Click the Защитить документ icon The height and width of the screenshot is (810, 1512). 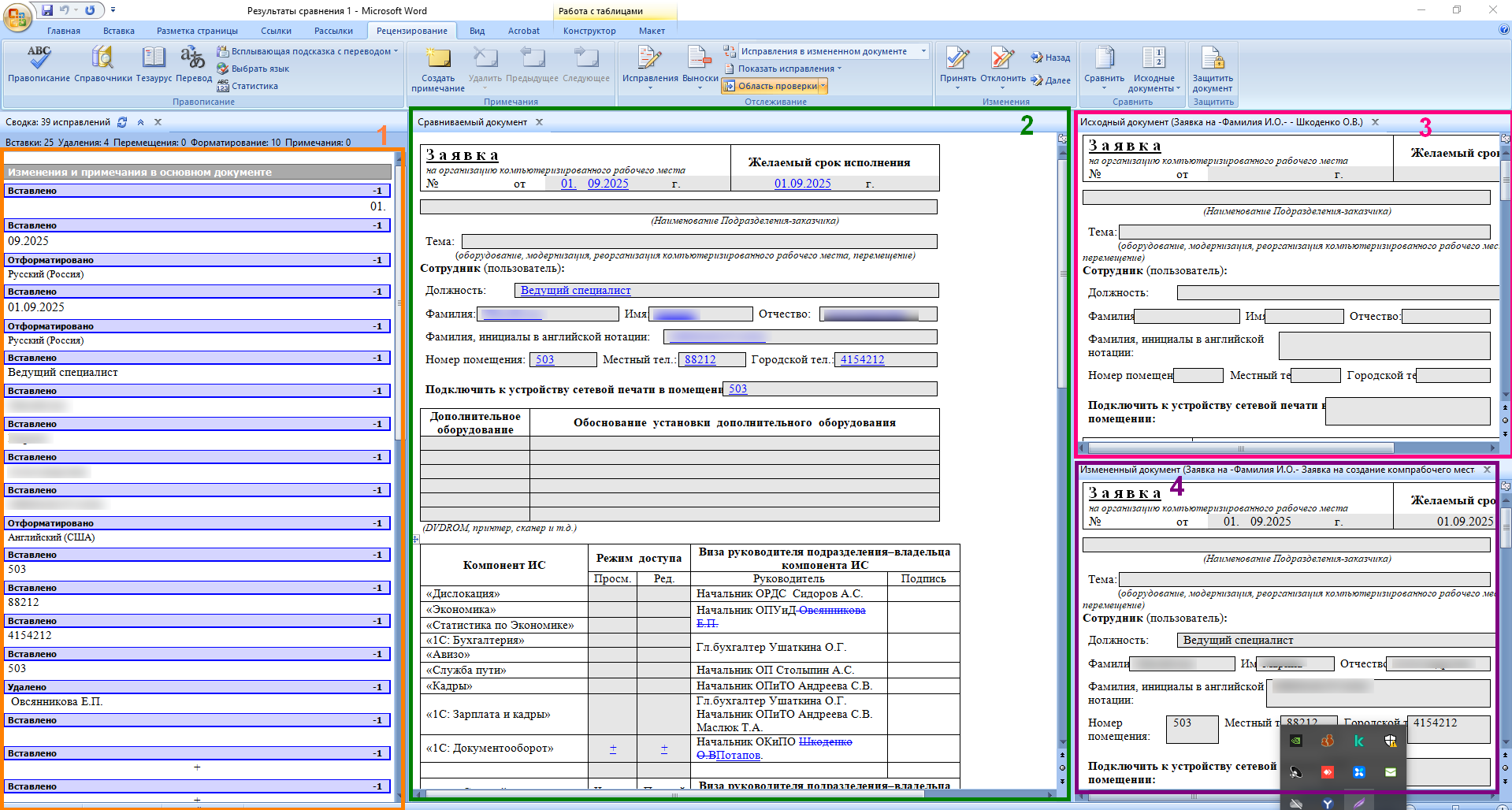tap(1213, 58)
